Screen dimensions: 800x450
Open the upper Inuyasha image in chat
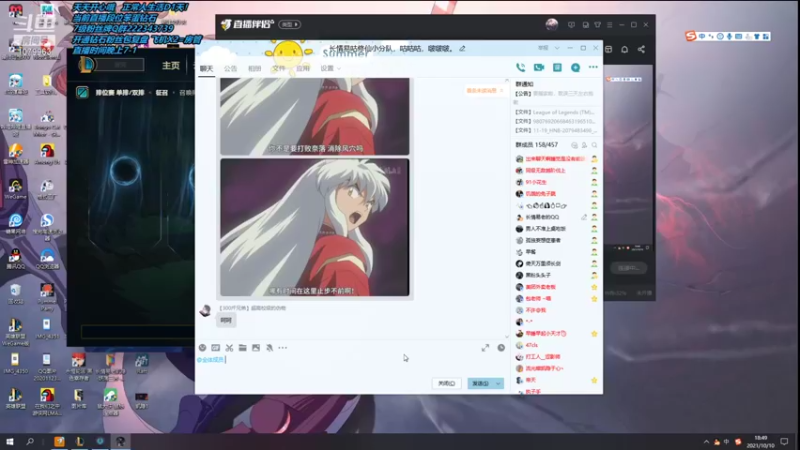click(x=315, y=116)
